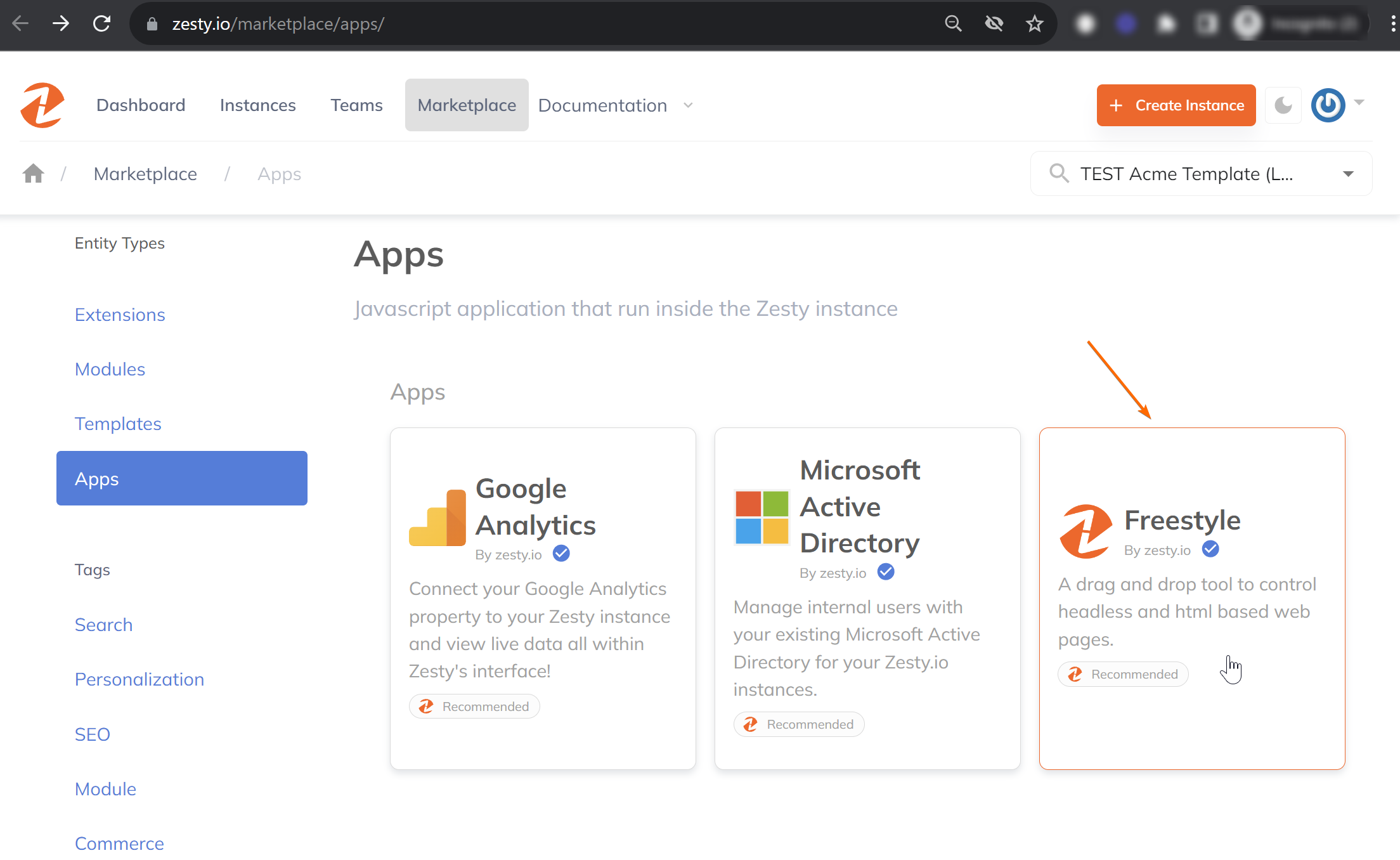Click the user account power avatar
The width and height of the screenshot is (1400, 860).
coord(1328,105)
